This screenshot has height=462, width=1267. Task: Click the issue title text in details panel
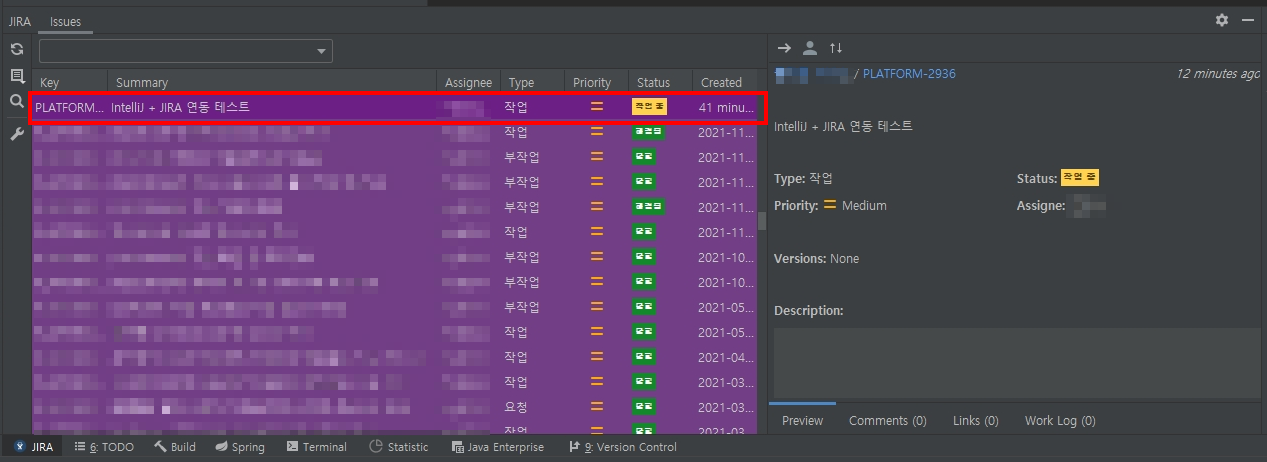843,127
